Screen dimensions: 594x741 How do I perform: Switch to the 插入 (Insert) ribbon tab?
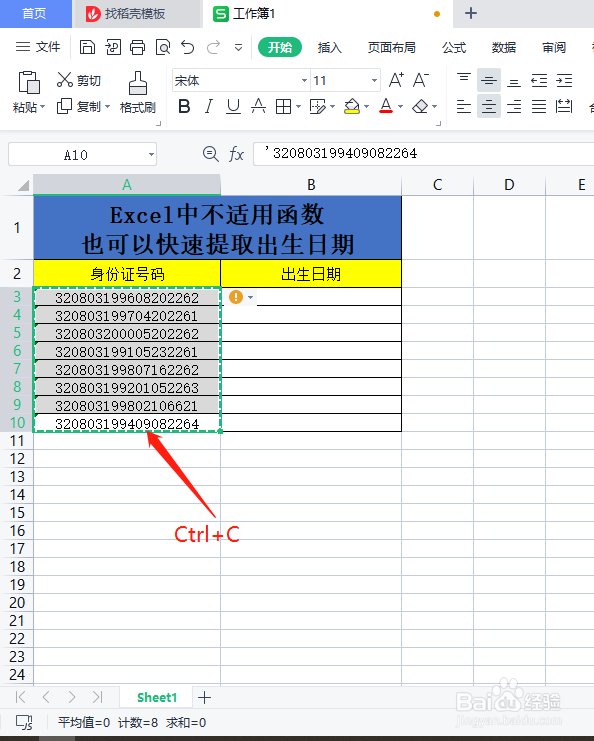(329, 47)
